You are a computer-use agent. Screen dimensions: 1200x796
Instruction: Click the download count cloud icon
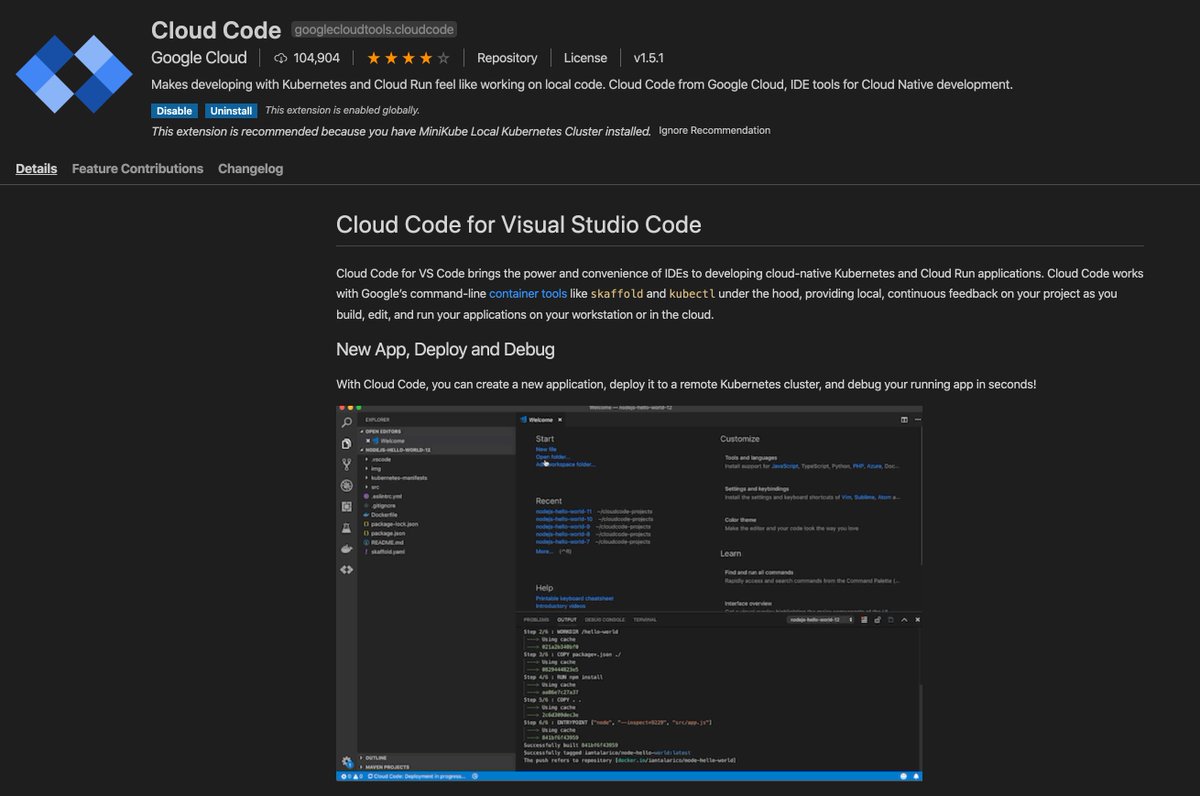click(281, 58)
